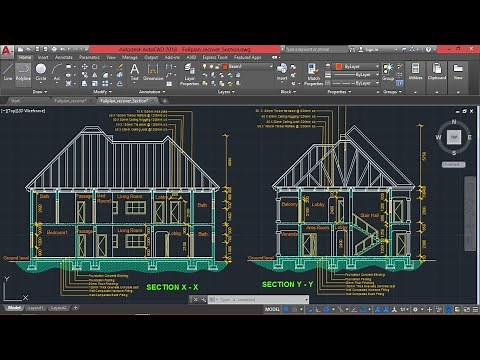Open Layout2 tab at bottom
Screen dimensions: 480x360
[58, 308]
